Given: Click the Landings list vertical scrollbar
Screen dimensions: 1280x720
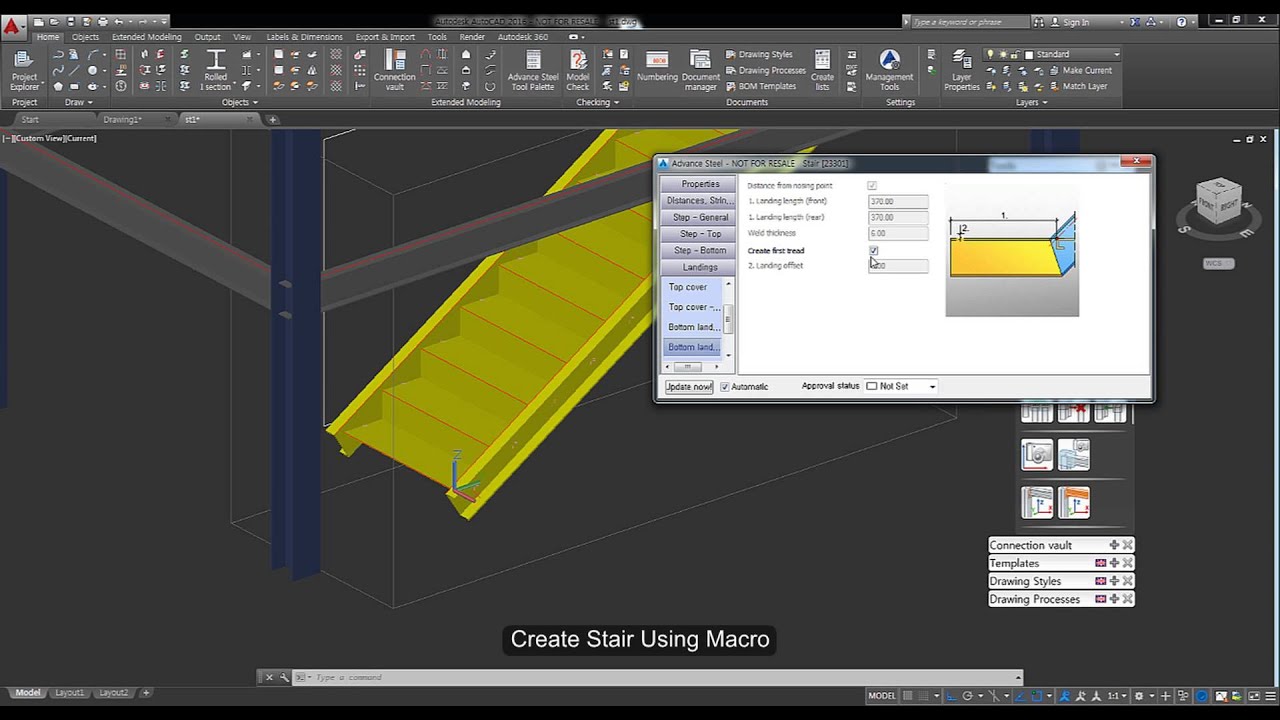Looking at the screenshot, I should 729,318.
